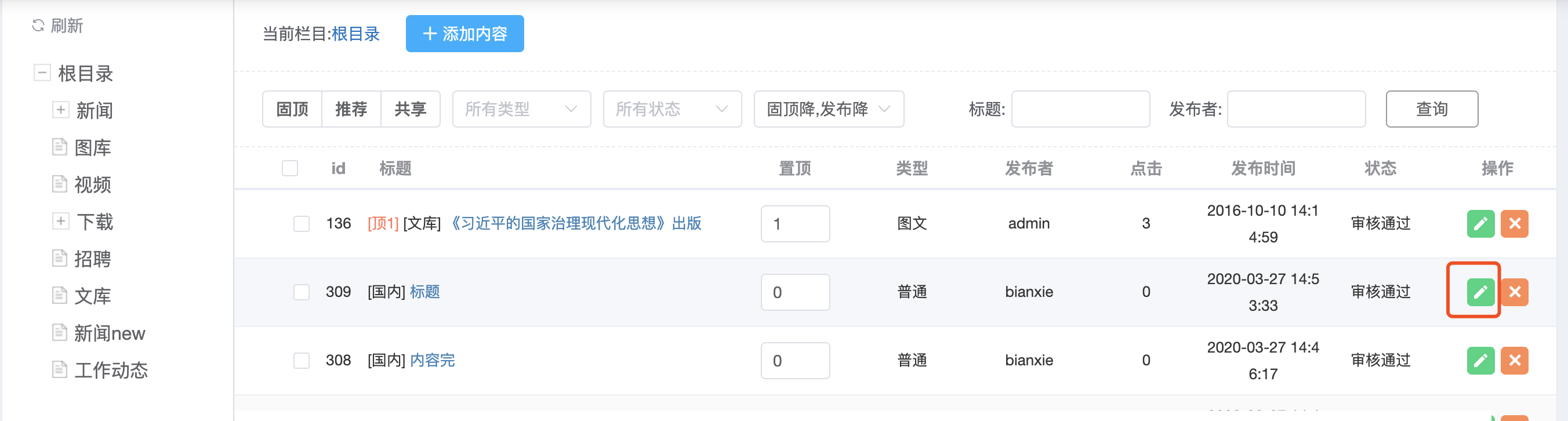This screenshot has width=1568, height=421.
Task: Tick the checkbox for article 309
Action: point(302,292)
